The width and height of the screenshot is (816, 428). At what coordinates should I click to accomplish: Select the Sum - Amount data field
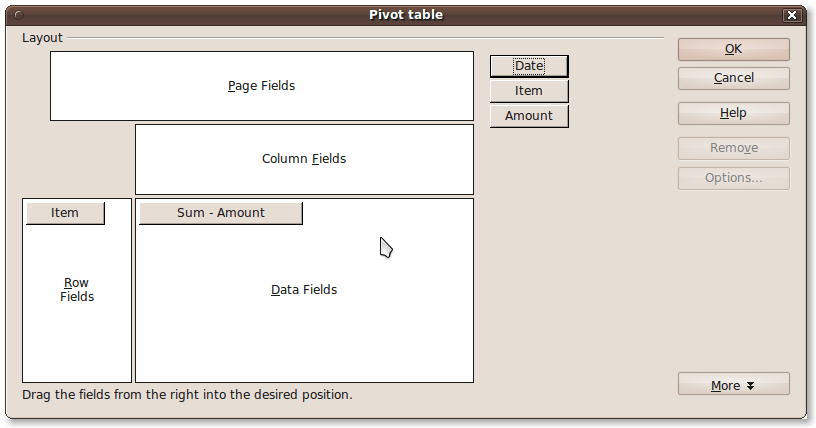coord(220,213)
